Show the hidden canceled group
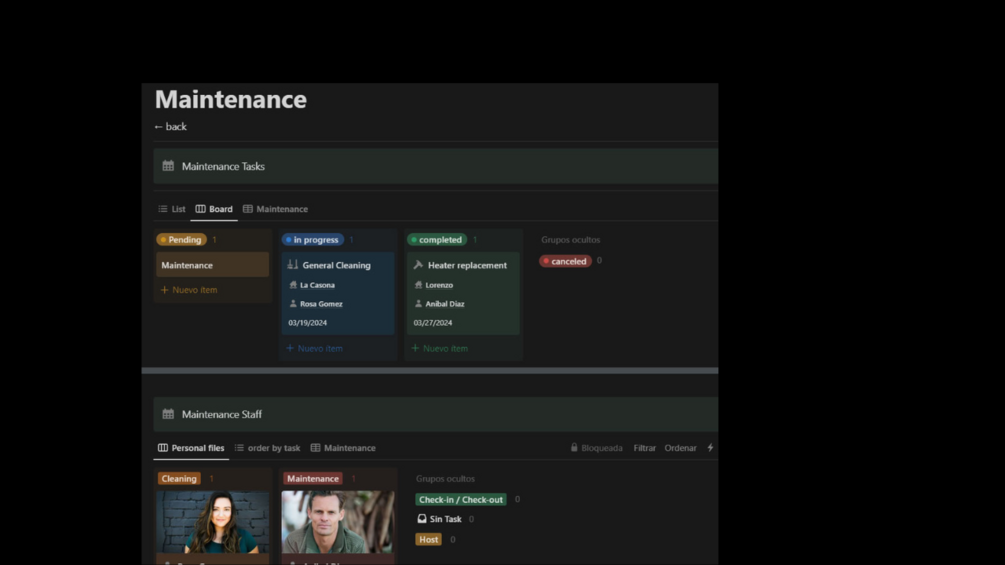 pyautogui.click(x=565, y=261)
